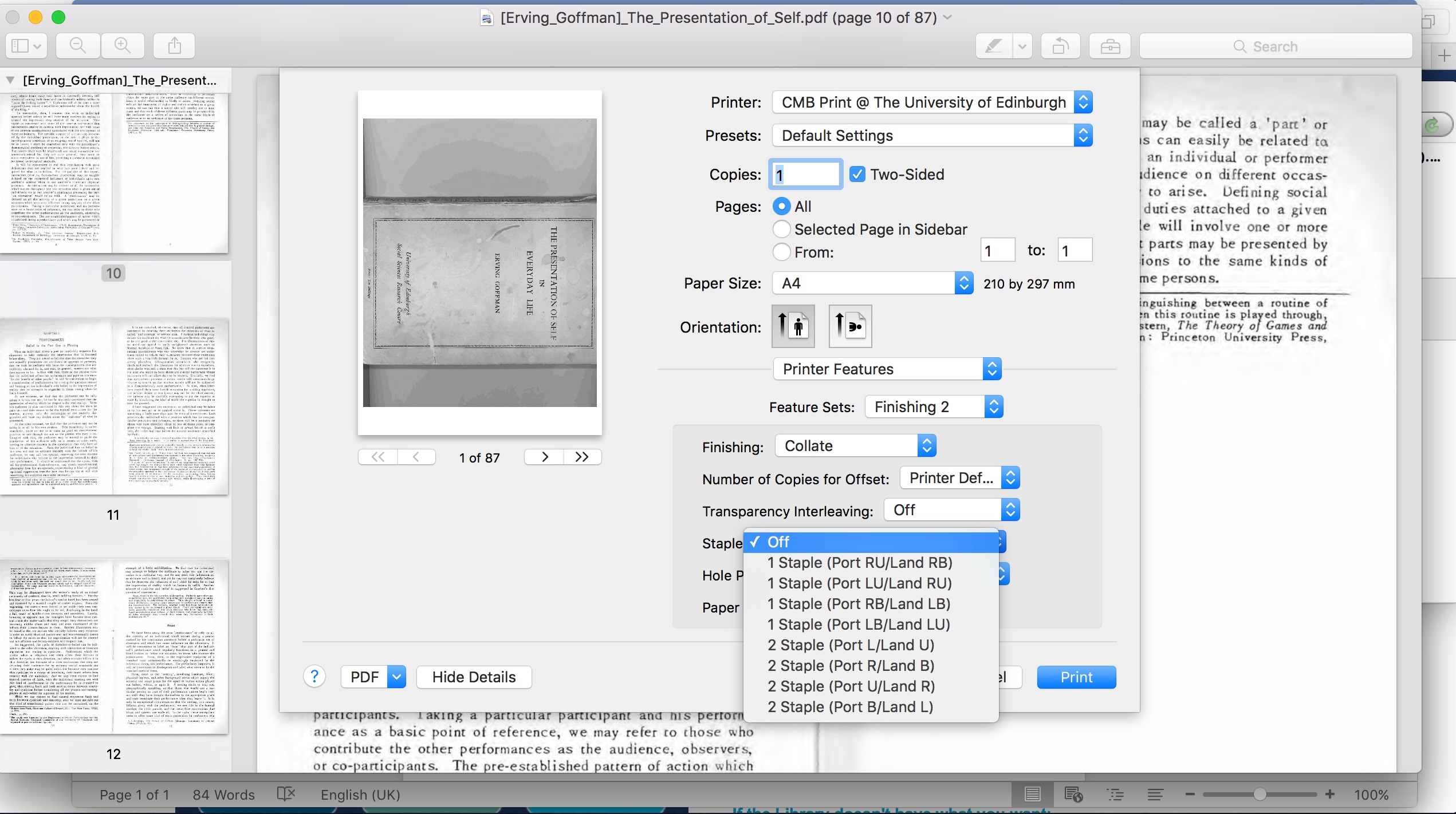Click the zoom out magnifier icon

(x=77, y=46)
